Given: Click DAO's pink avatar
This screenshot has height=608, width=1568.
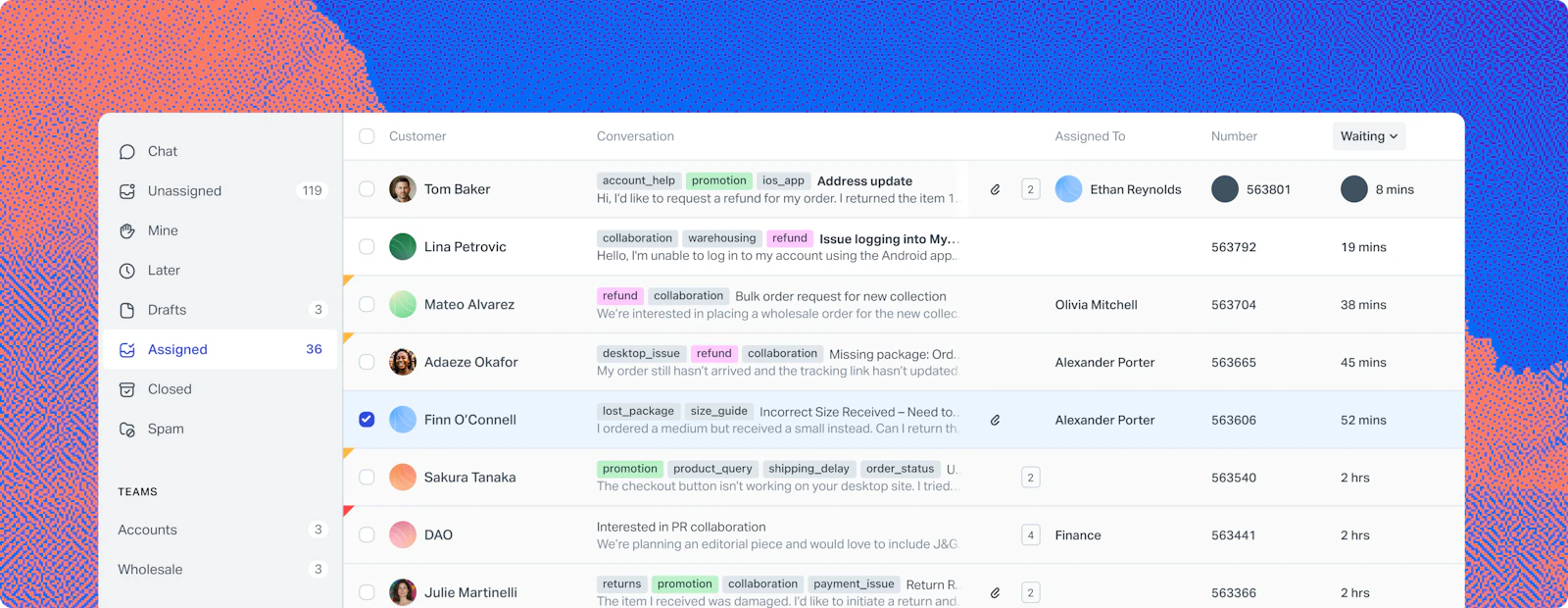Looking at the screenshot, I should [403, 534].
